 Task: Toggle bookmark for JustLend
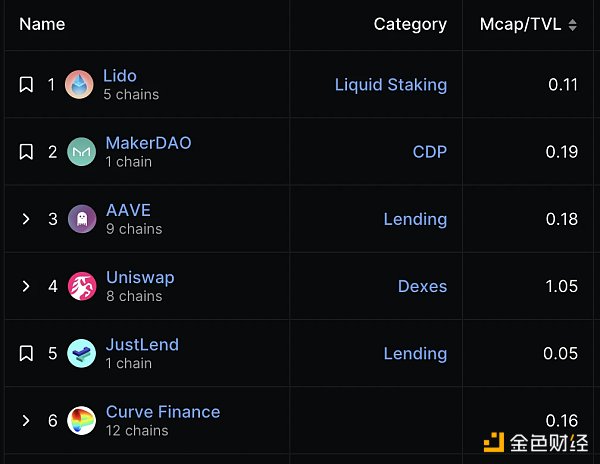[x=27, y=353]
